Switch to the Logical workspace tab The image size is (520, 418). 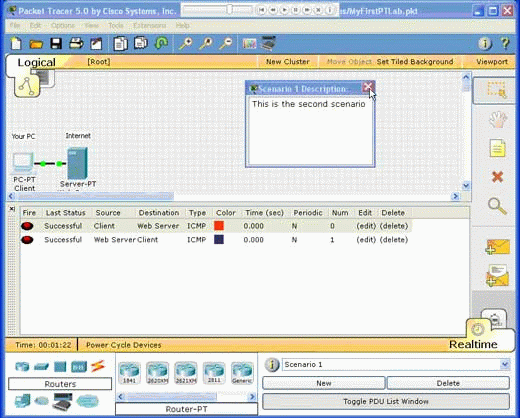(36, 62)
